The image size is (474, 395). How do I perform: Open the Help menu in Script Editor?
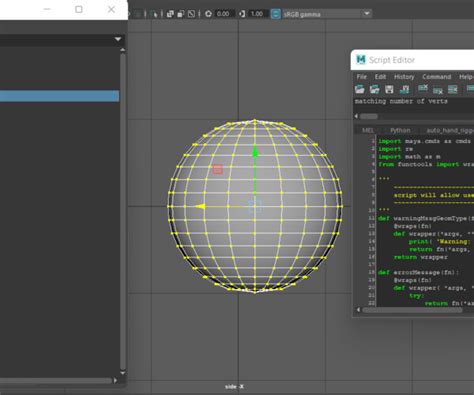coord(466,77)
